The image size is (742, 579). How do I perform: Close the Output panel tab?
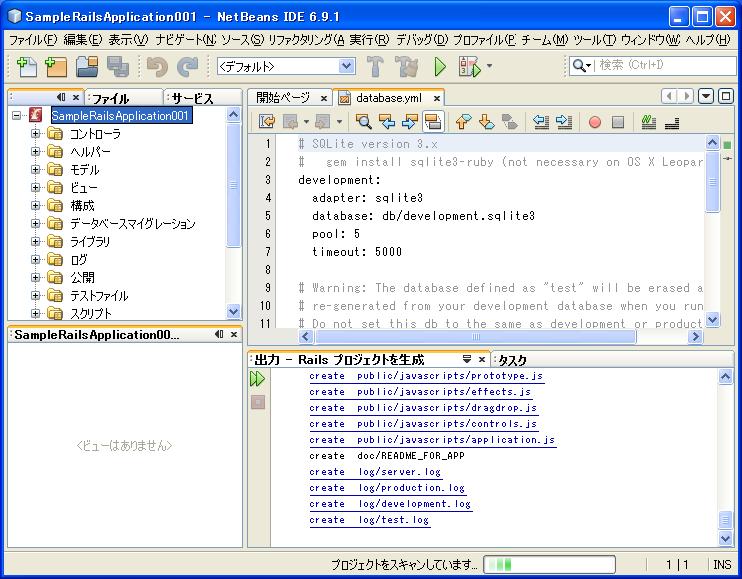tap(482, 360)
